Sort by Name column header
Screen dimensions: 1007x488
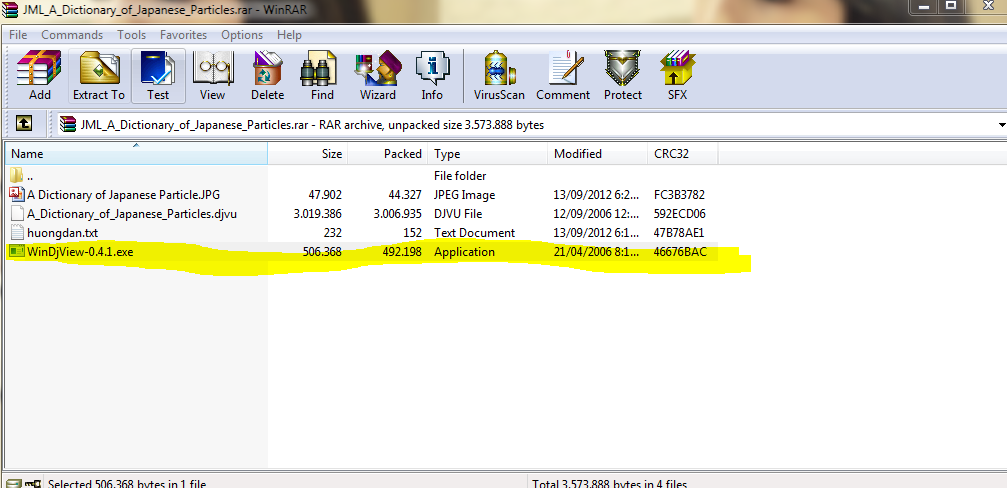pyautogui.click(x=136, y=154)
